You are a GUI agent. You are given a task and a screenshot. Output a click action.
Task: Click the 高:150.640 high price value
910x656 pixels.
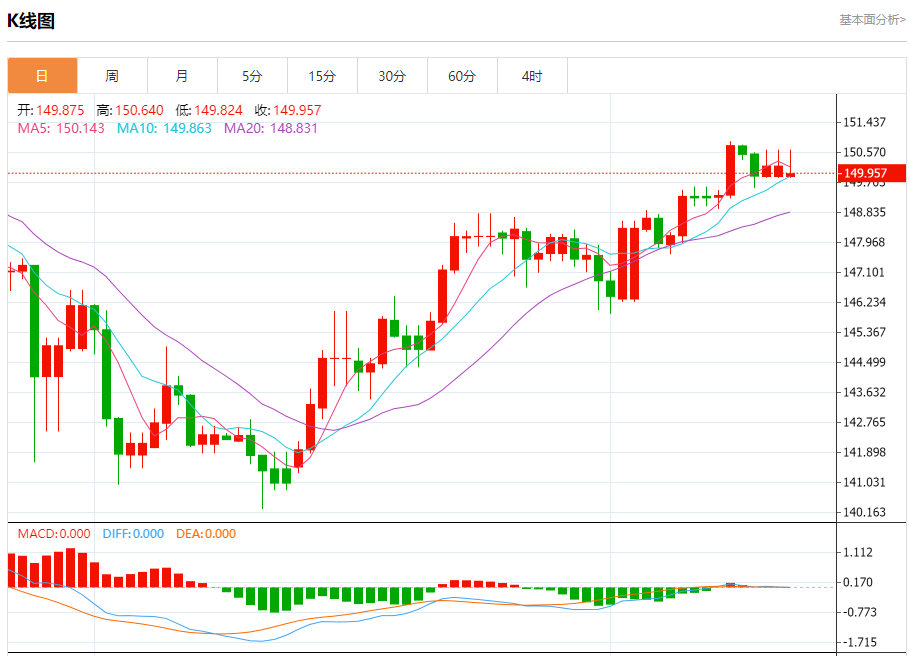tap(130, 110)
